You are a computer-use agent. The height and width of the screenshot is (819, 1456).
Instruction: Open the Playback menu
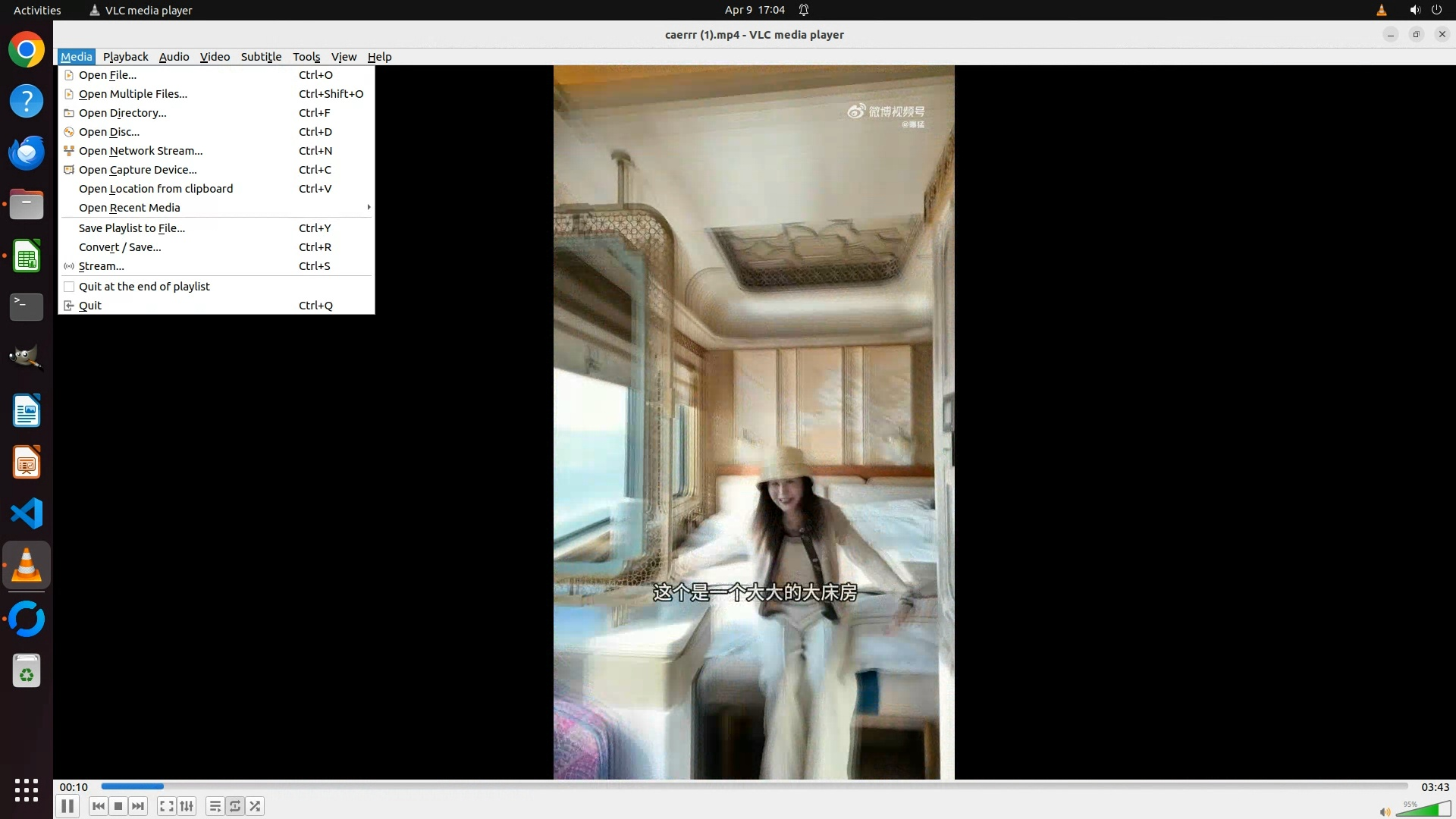click(x=125, y=57)
